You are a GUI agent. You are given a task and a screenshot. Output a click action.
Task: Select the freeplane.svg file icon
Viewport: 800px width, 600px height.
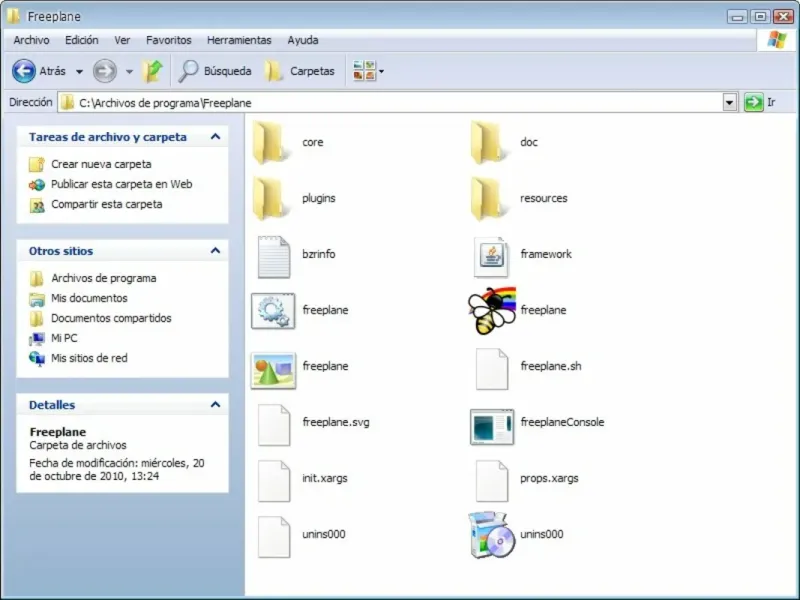pyautogui.click(x=273, y=425)
